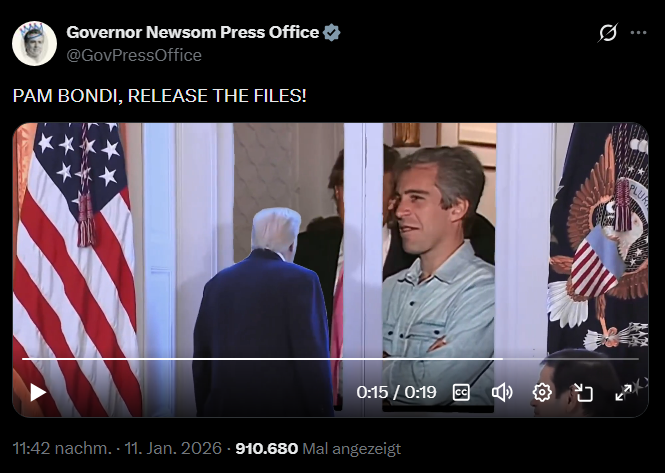The height and width of the screenshot is (473, 665).
Task: Toggle closed captions with the CC icon
Action: point(461,392)
